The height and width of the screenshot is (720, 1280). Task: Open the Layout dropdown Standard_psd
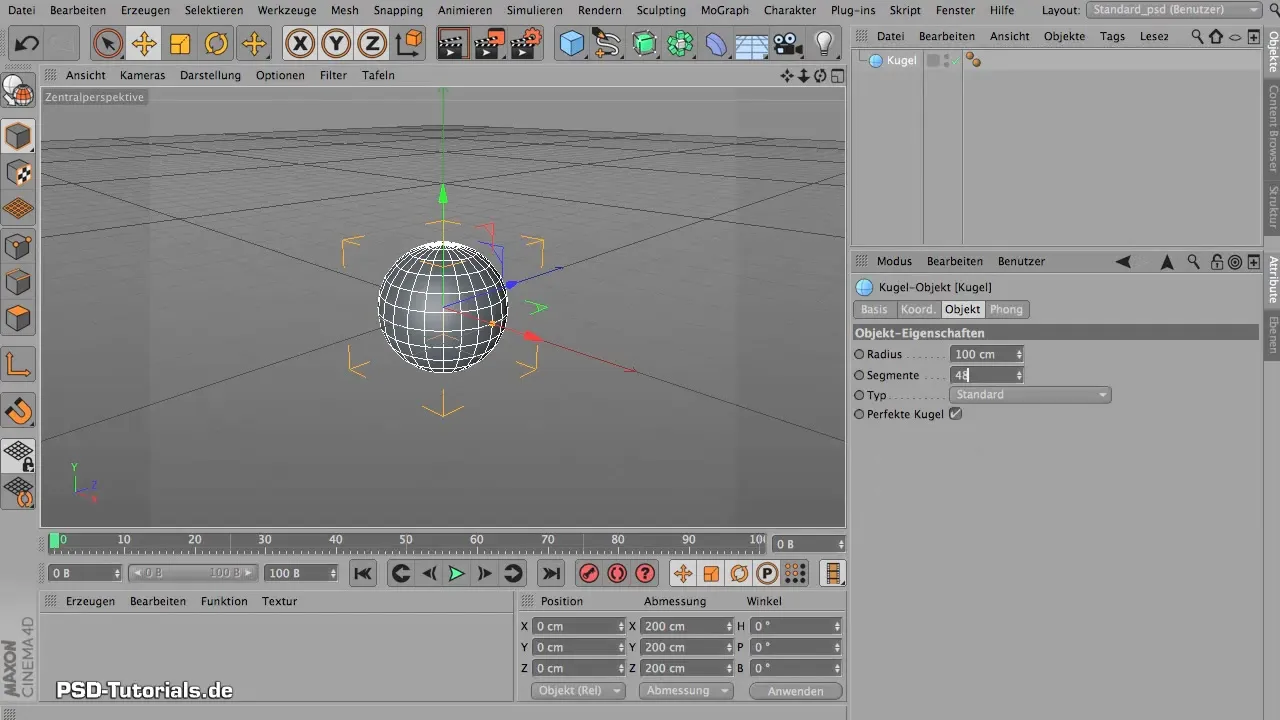1175,10
